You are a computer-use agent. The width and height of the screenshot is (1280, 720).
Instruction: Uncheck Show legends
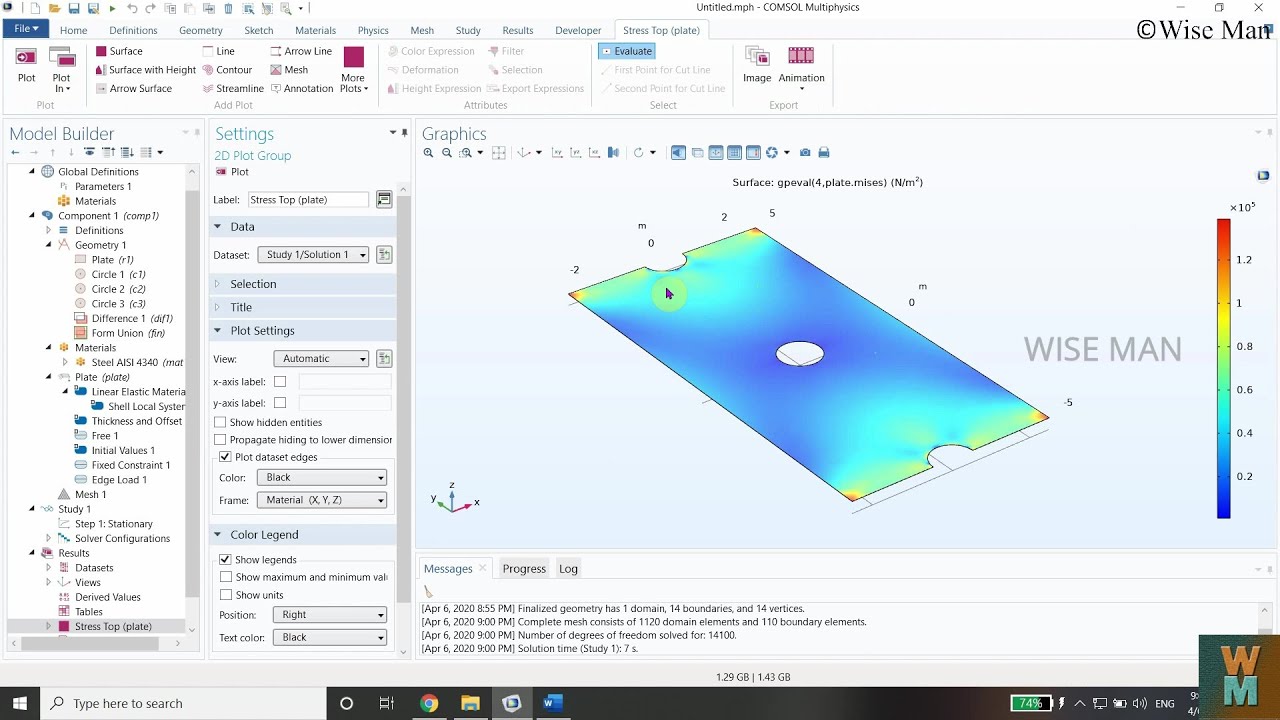click(x=225, y=560)
